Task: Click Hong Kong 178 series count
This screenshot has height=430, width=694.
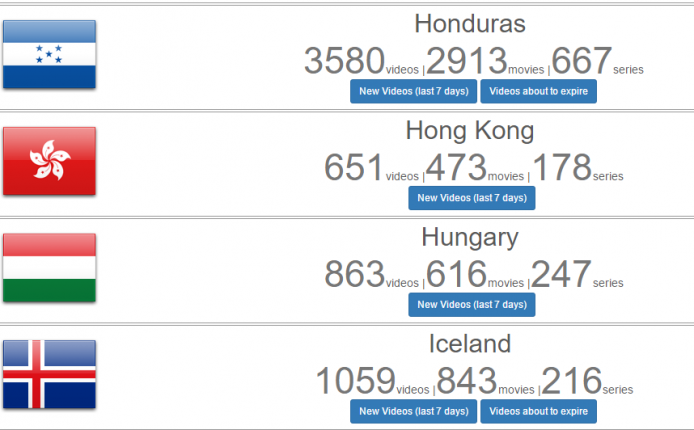Action: (x=561, y=168)
